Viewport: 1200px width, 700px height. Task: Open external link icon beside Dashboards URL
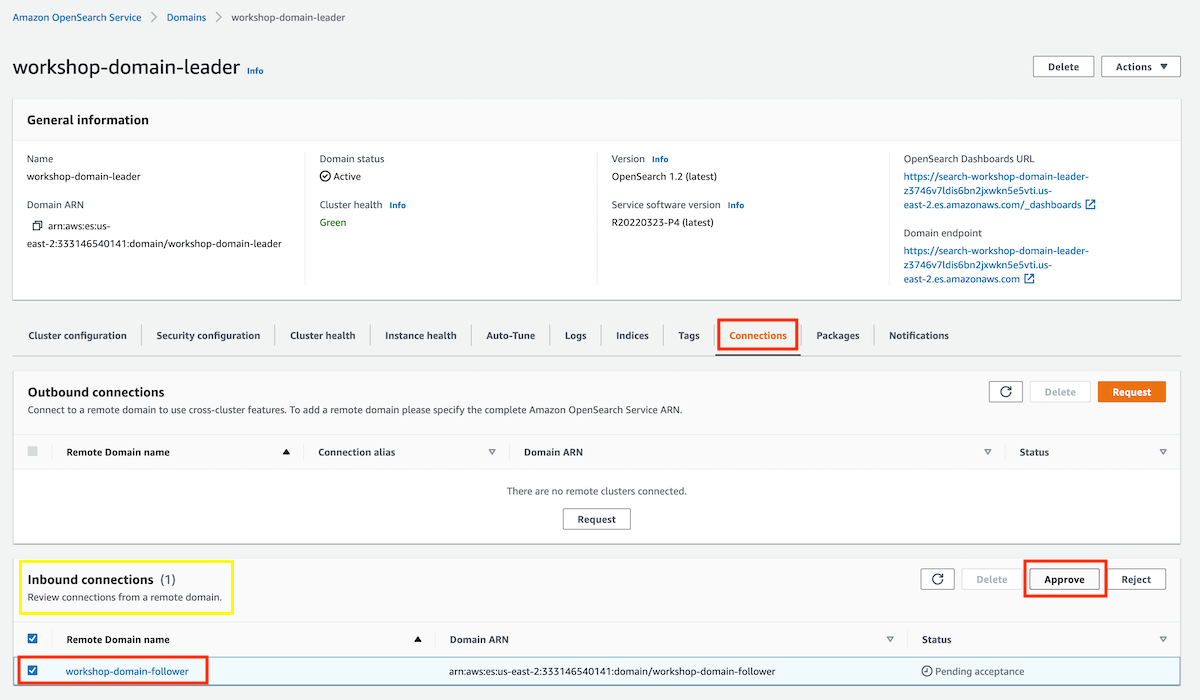(x=1090, y=205)
